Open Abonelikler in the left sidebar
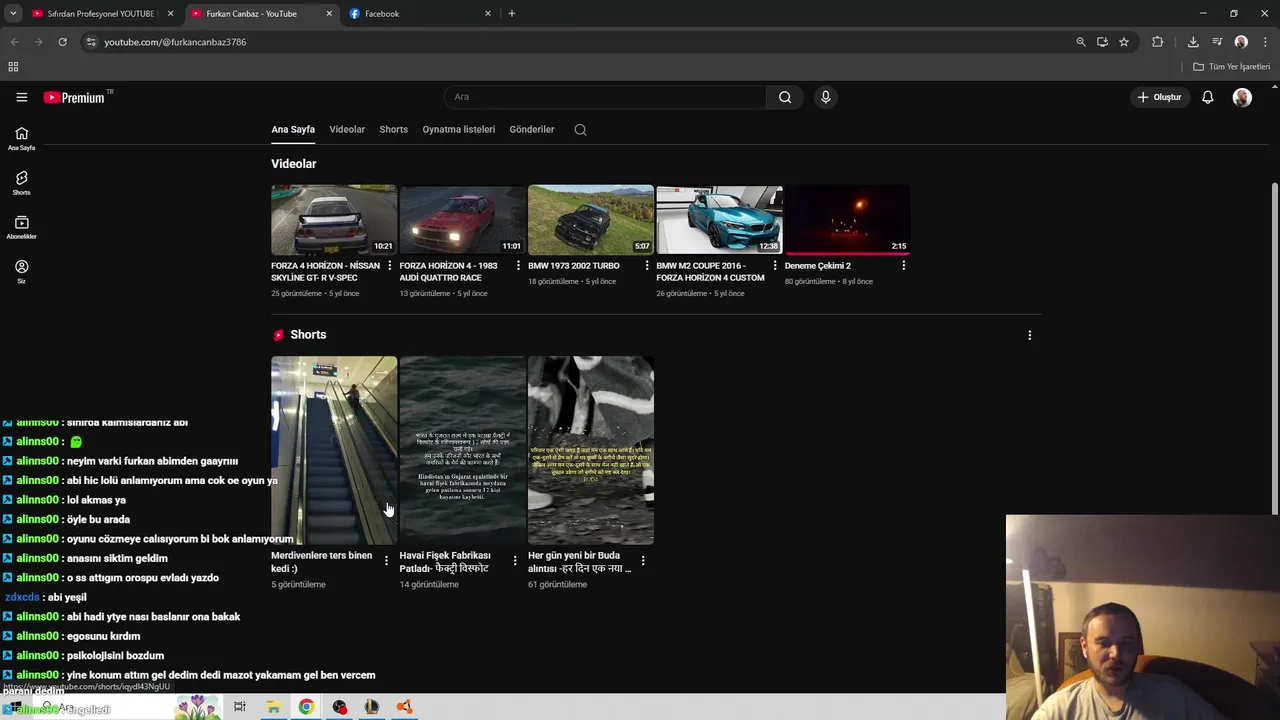Screen dimensions: 1280x720 (21, 227)
